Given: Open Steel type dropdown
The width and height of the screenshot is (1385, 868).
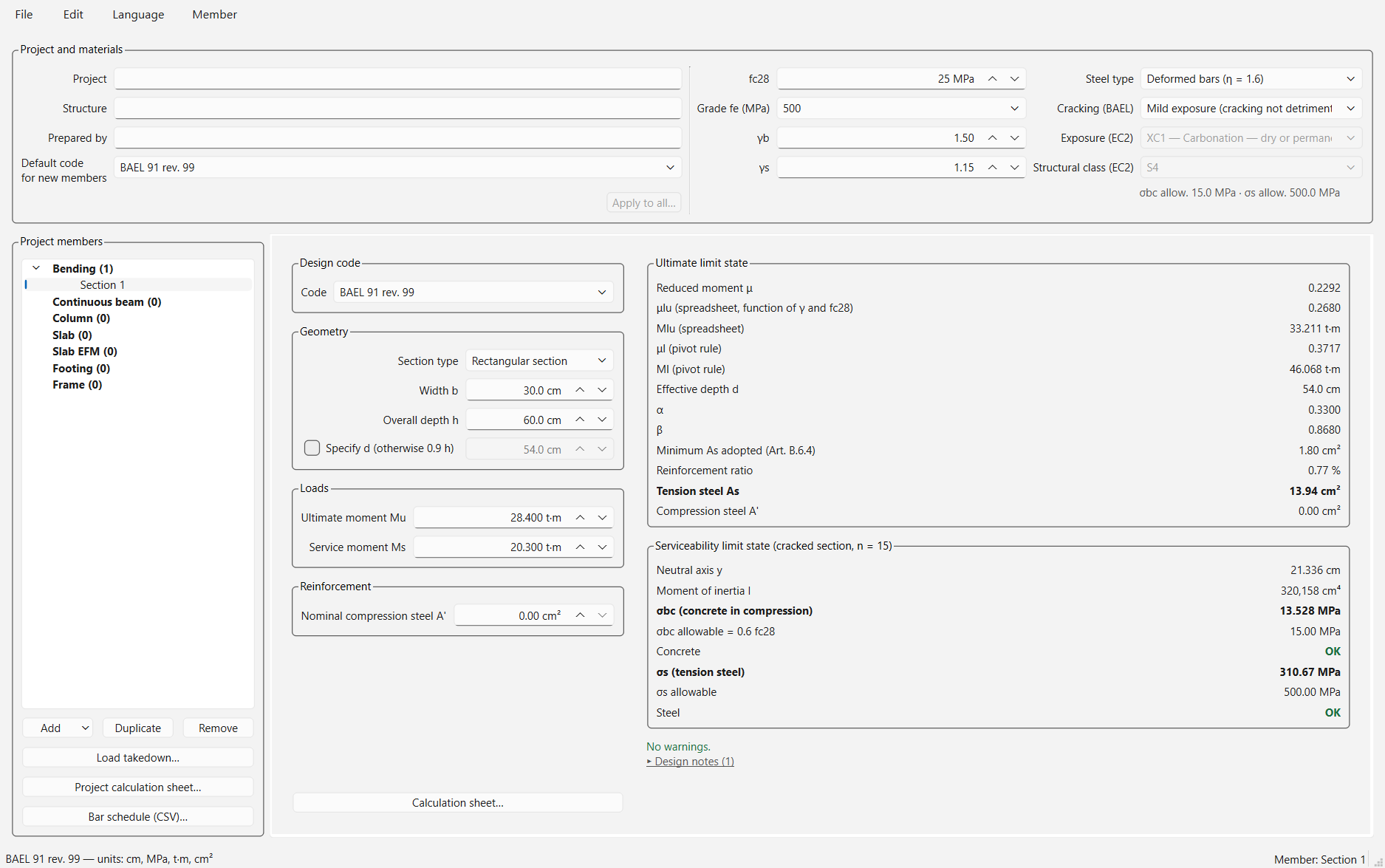Looking at the screenshot, I should pyautogui.click(x=1251, y=79).
